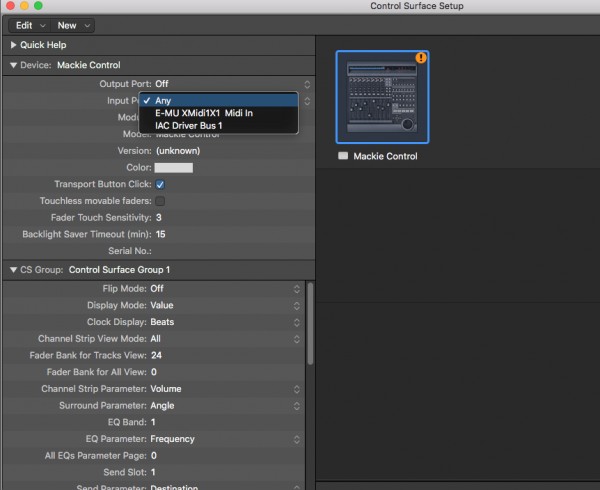Viewport: 600px width, 490px height.
Task: Click the CS Group parameter list scrollbar
Action: tap(310, 324)
